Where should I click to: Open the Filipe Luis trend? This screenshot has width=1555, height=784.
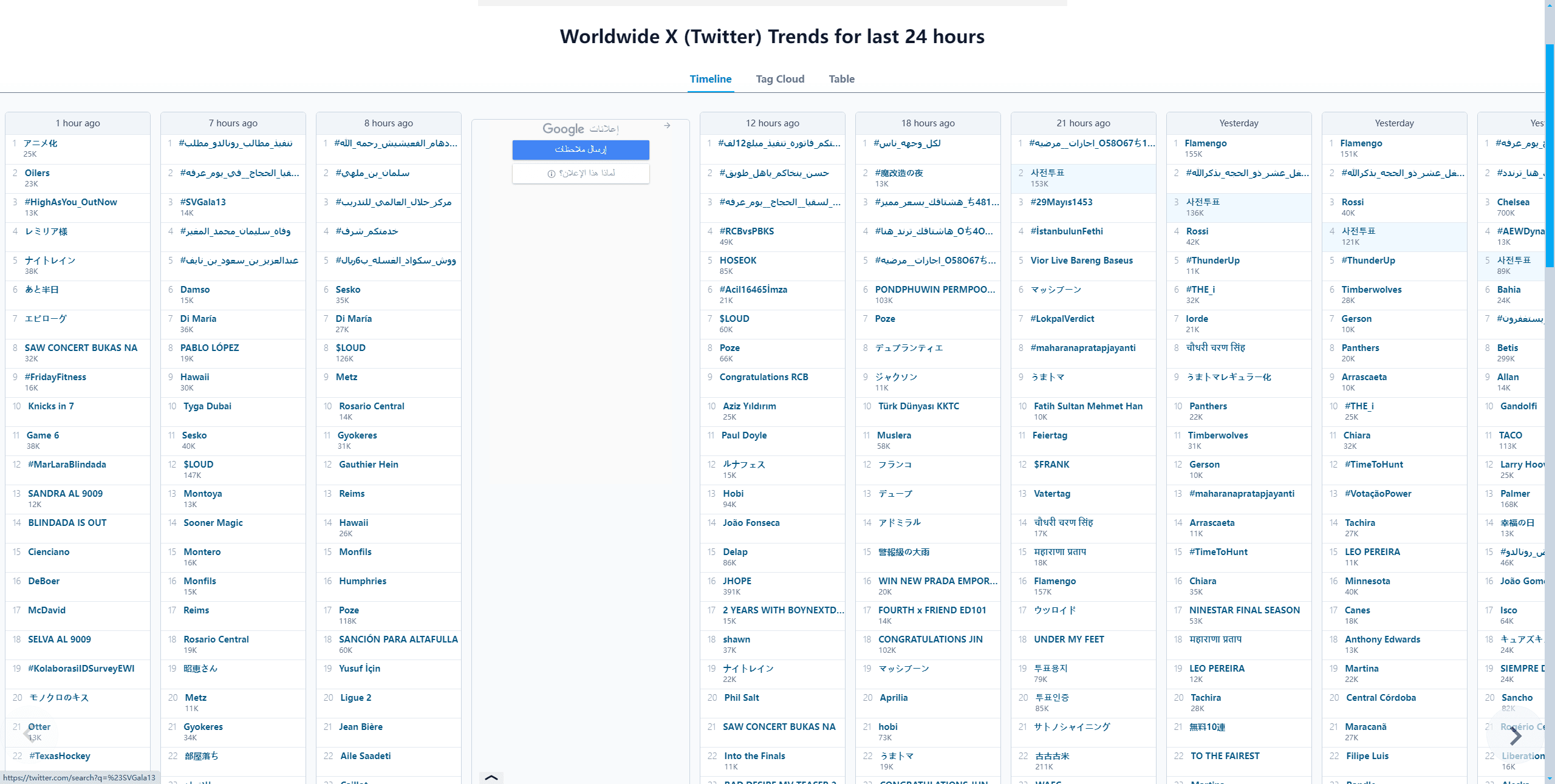(1367, 756)
